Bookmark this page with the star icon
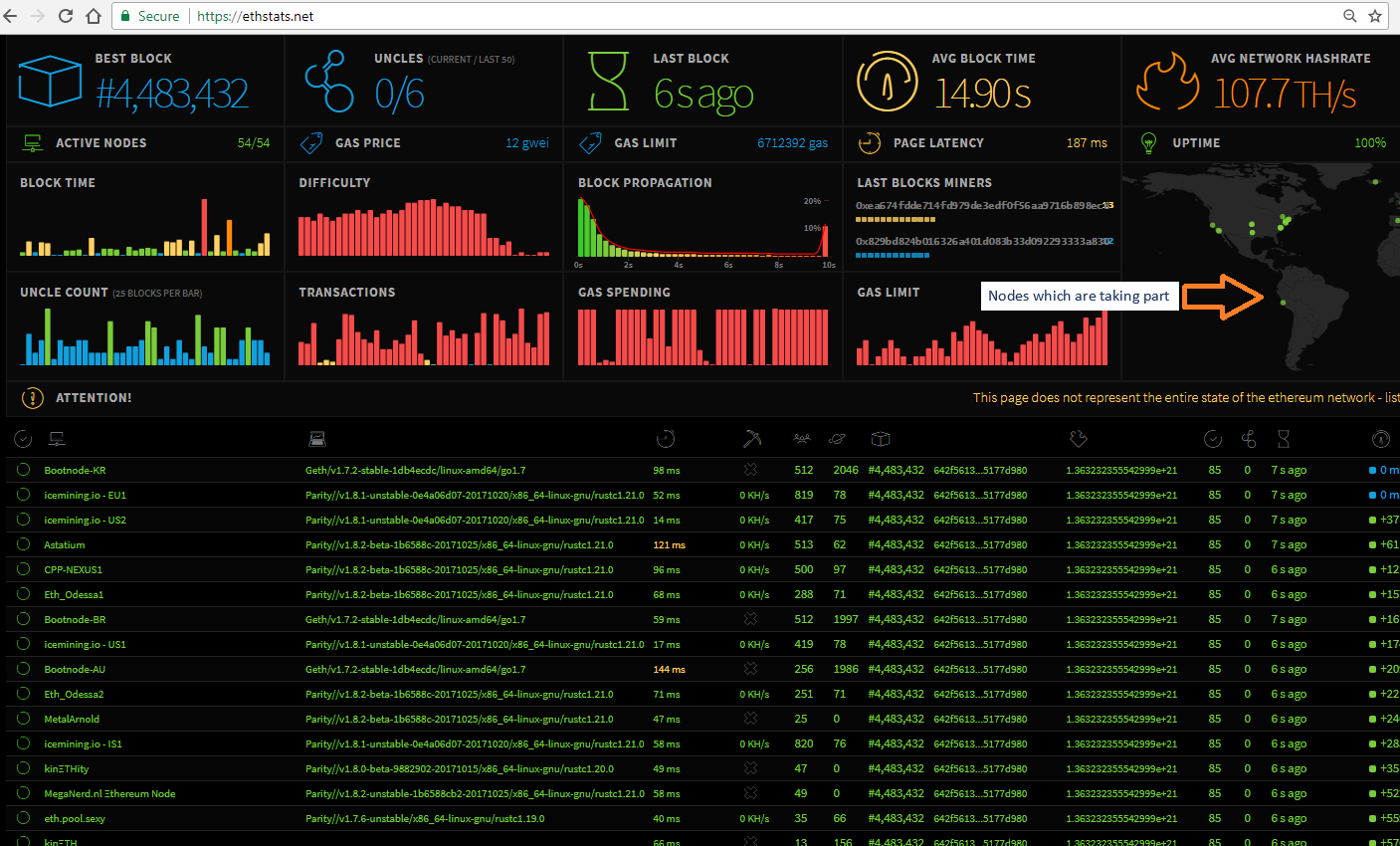This screenshot has height=846, width=1400. pos(1376,16)
